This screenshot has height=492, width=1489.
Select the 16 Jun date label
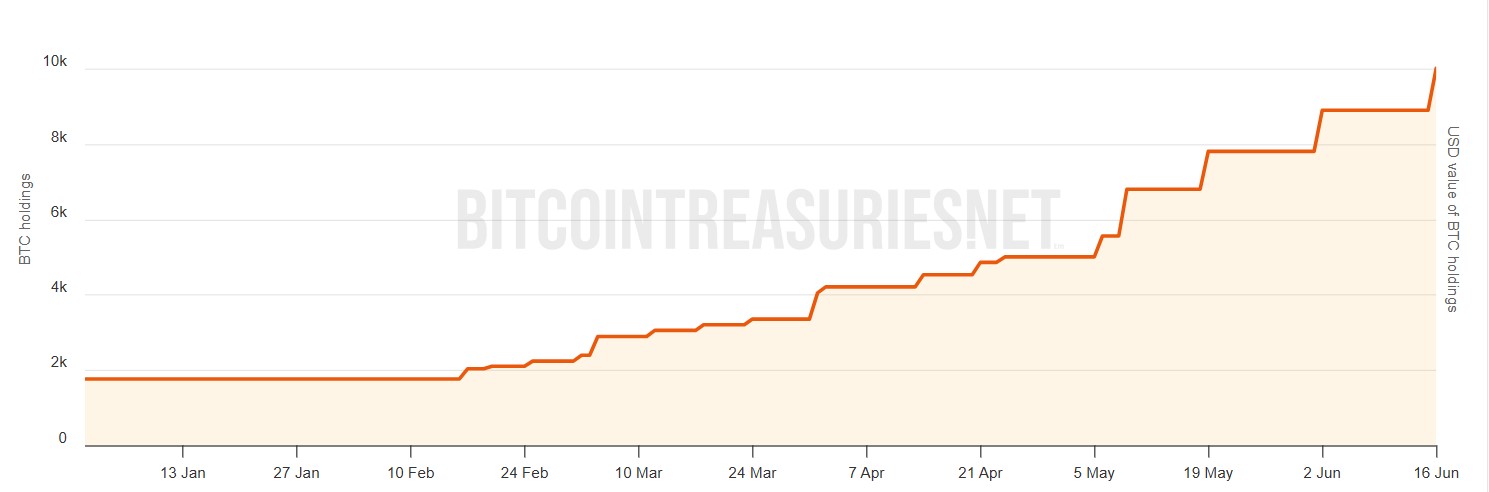(x=1436, y=472)
